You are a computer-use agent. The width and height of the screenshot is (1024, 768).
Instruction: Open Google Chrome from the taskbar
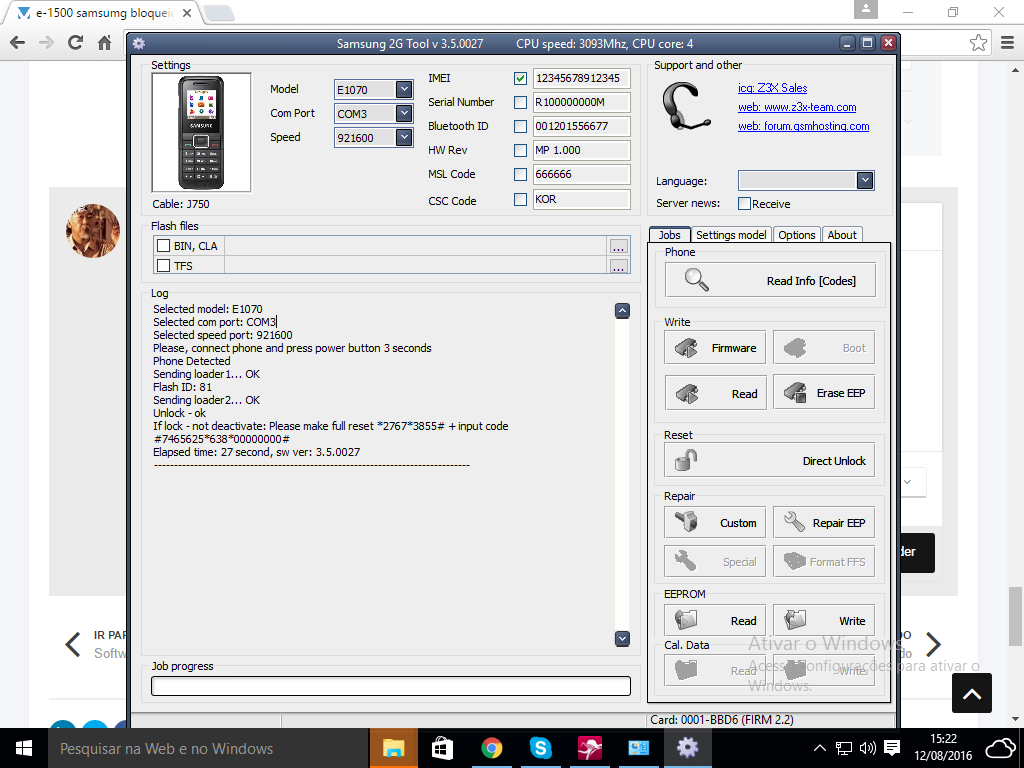[492, 748]
